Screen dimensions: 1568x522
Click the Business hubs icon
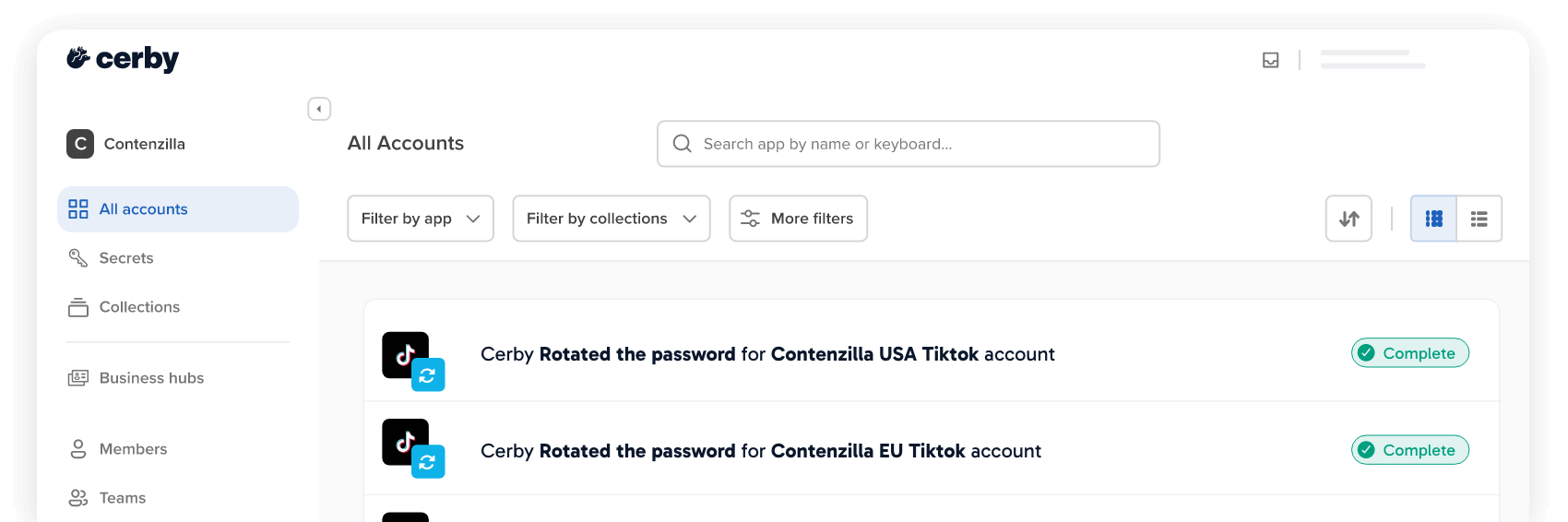[x=78, y=378]
